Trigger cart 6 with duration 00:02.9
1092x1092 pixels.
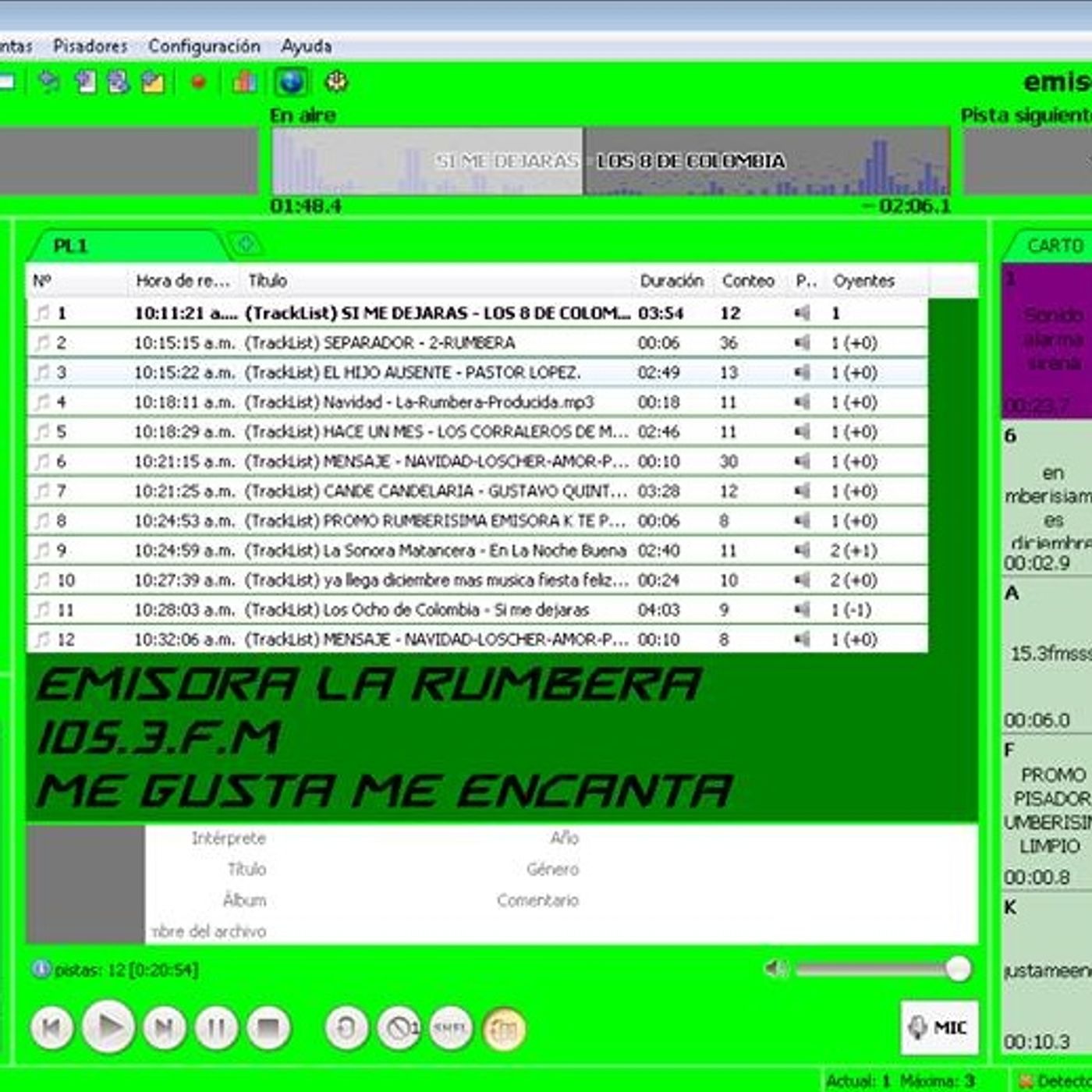(x=1048, y=499)
